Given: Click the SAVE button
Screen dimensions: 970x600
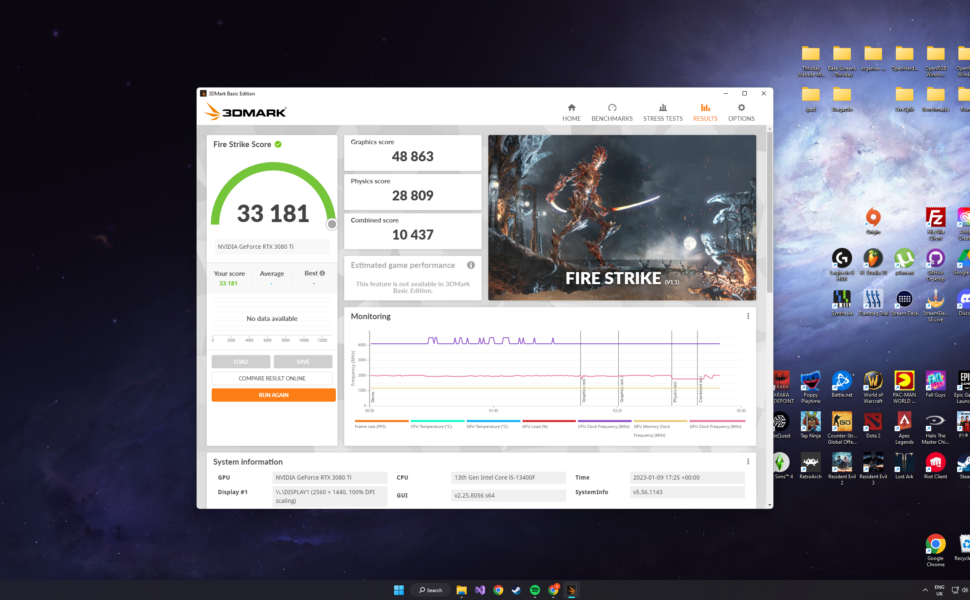Looking at the screenshot, I should (x=303, y=361).
